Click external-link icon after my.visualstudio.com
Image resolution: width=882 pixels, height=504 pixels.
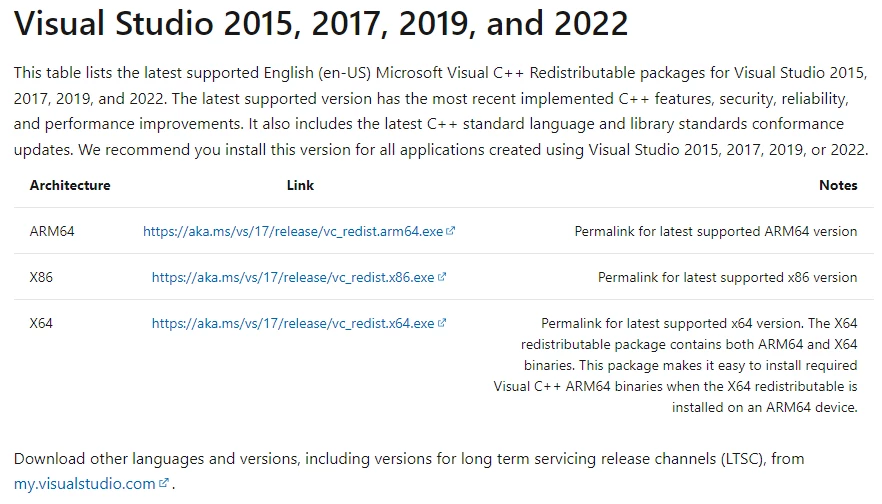(164, 483)
